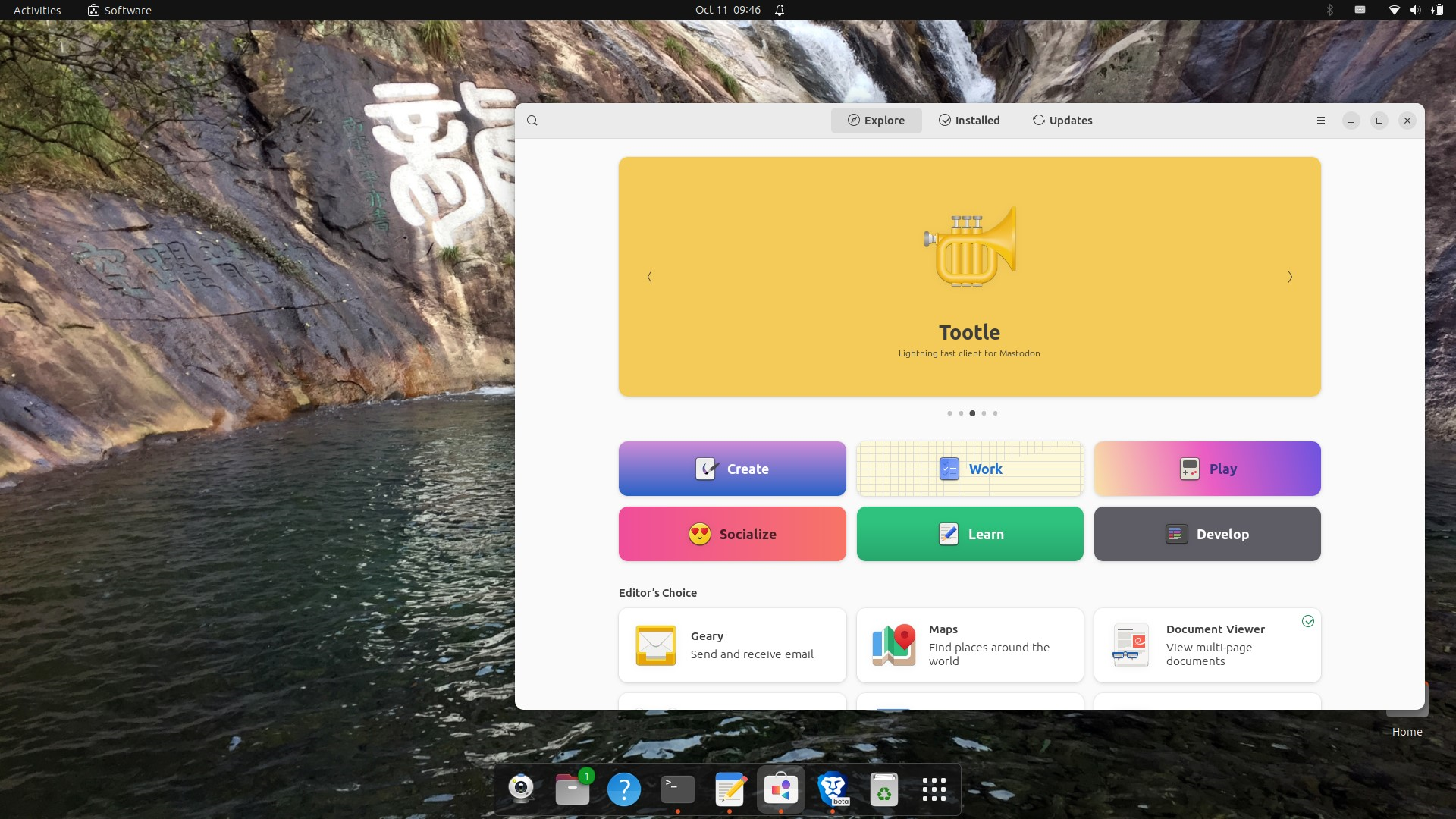Viewport: 1456px width, 819px height.
Task: Click the Wi-Fi status icon
Action: (1394, 10)
